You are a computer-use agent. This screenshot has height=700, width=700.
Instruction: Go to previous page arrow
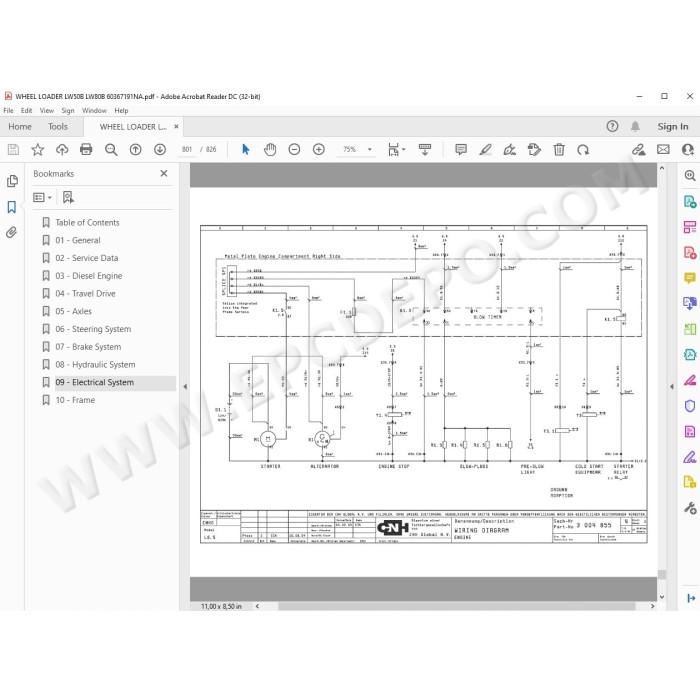(x=135, y=150)
